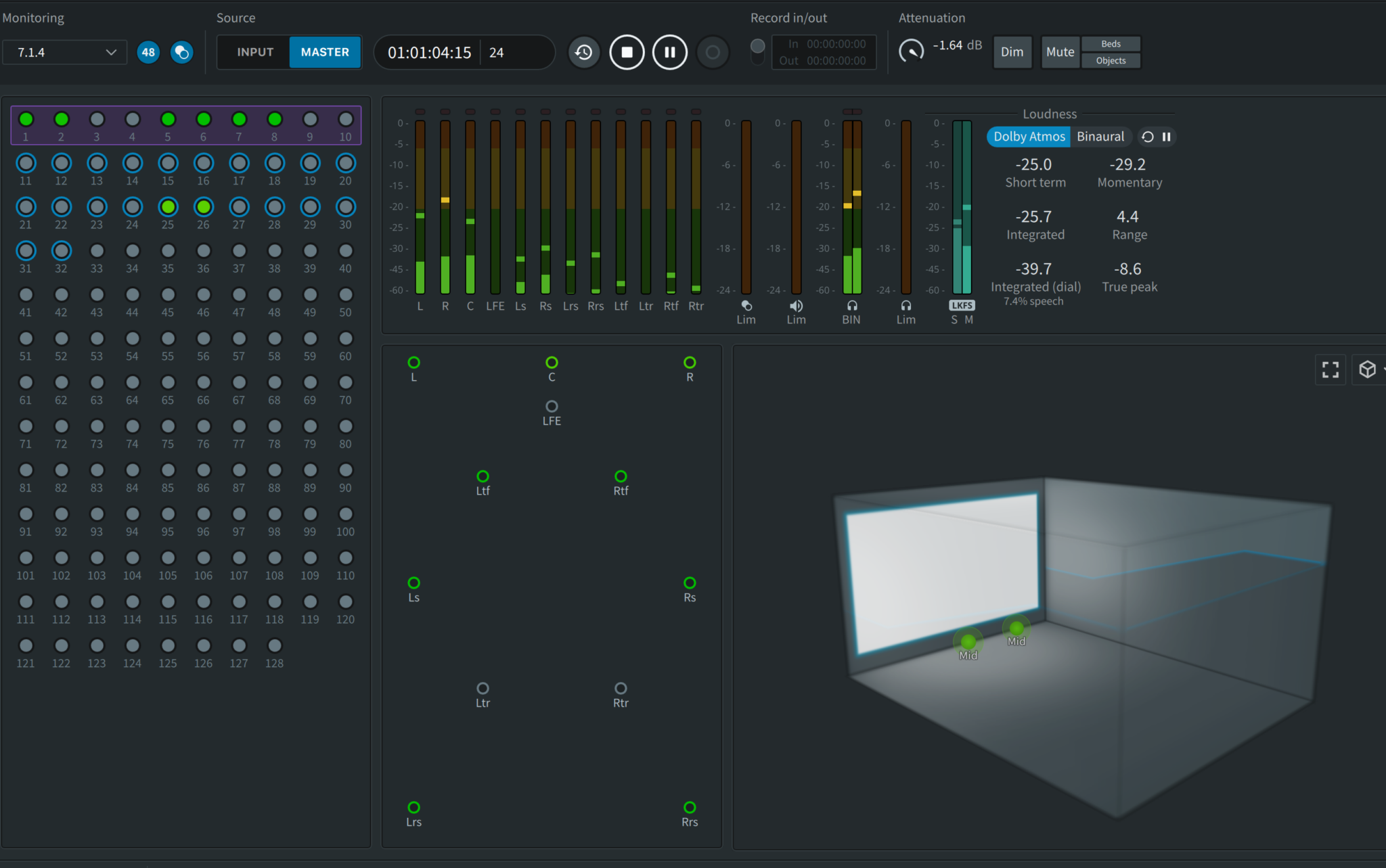Viewport: 1386px width, 868px height.
Task: Reset loudness with the circular arrow icon
Action: point(1146,137)
